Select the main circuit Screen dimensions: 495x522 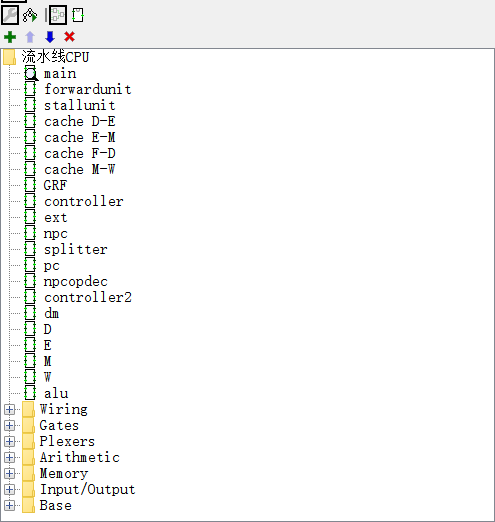[60, 73]
